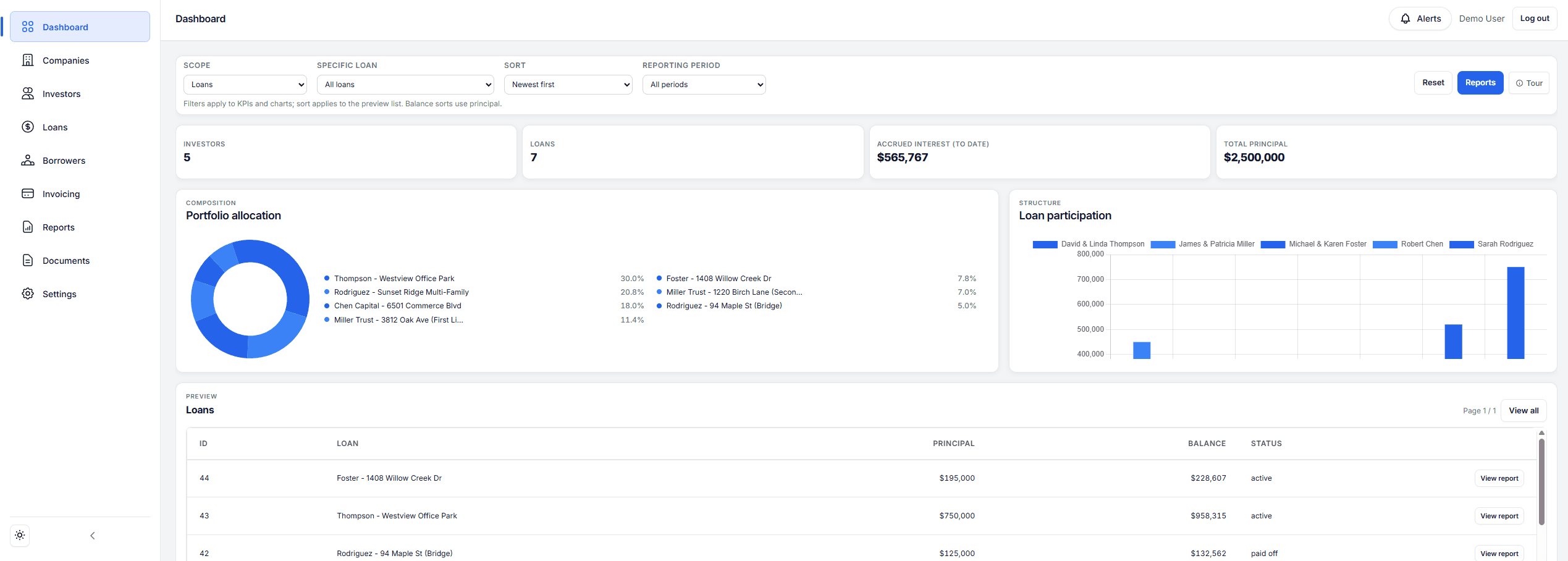Open the Scope dropdown showing Loans
This screenshot has width=1568, height=561.
(x=245, y=84)
